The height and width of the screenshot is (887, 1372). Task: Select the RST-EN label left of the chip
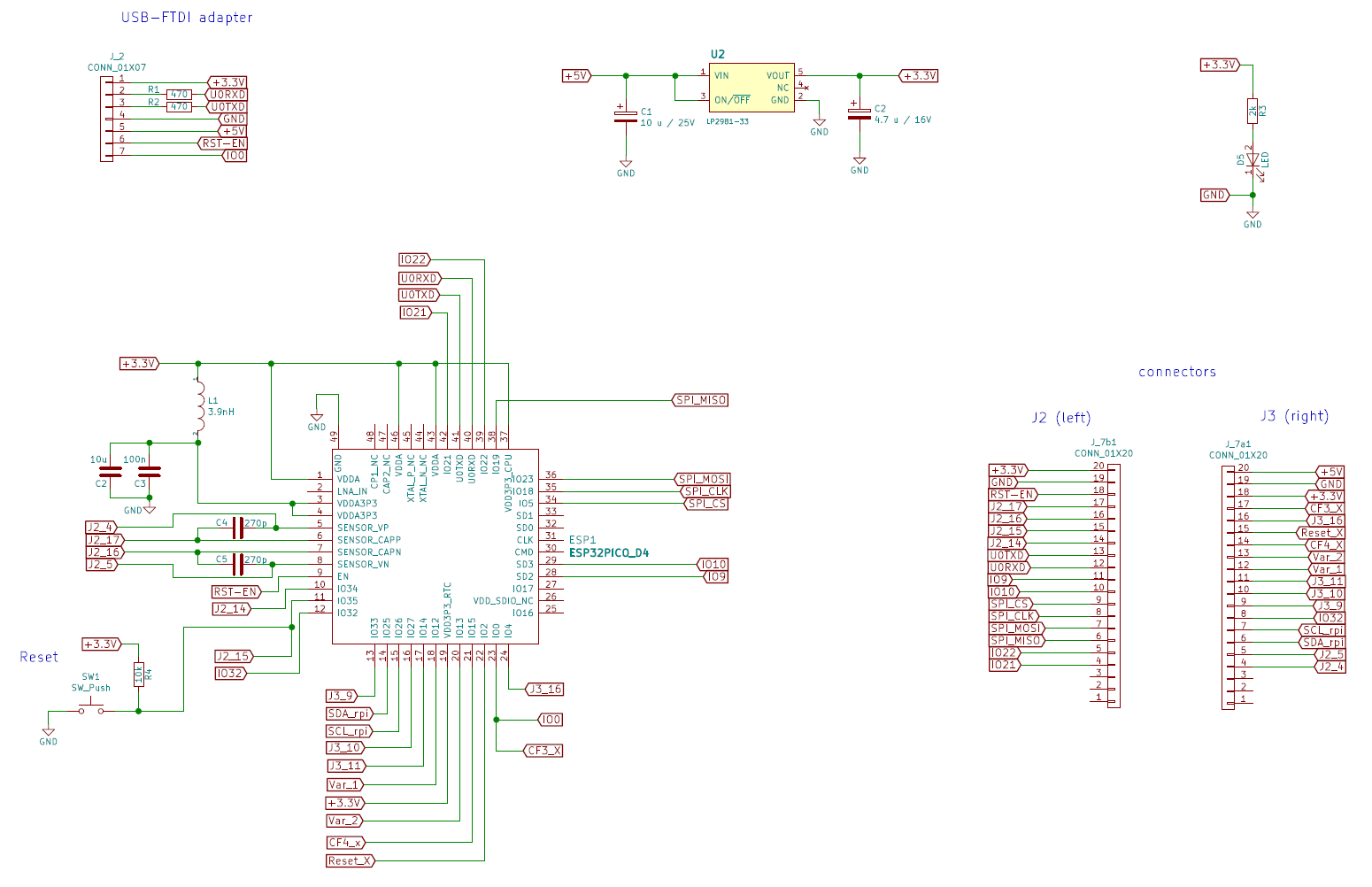point(236,591)
